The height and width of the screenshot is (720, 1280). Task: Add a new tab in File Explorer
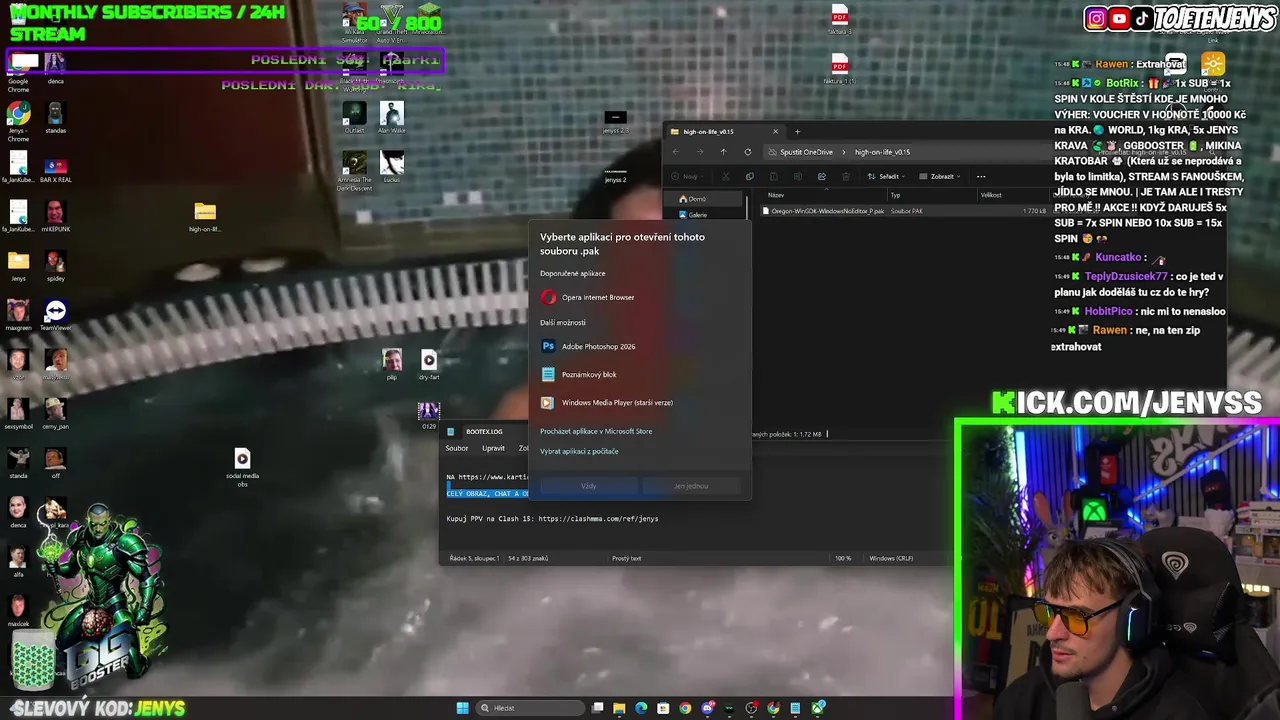click(x=797, y=131)
